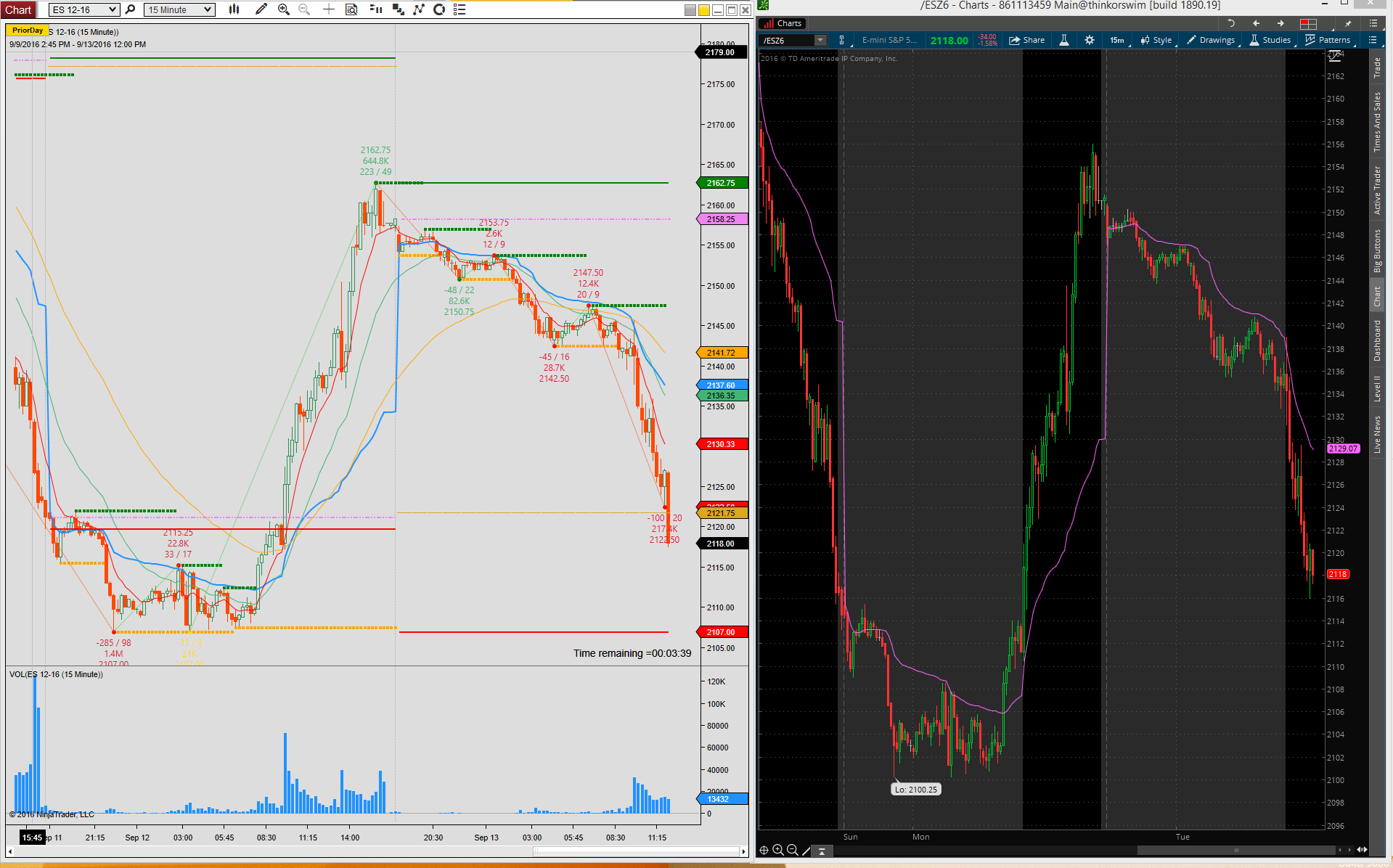This screenshot has width=1393, height=868.
Task: Toggle the Chart side tab
Action: (1377, 296)
